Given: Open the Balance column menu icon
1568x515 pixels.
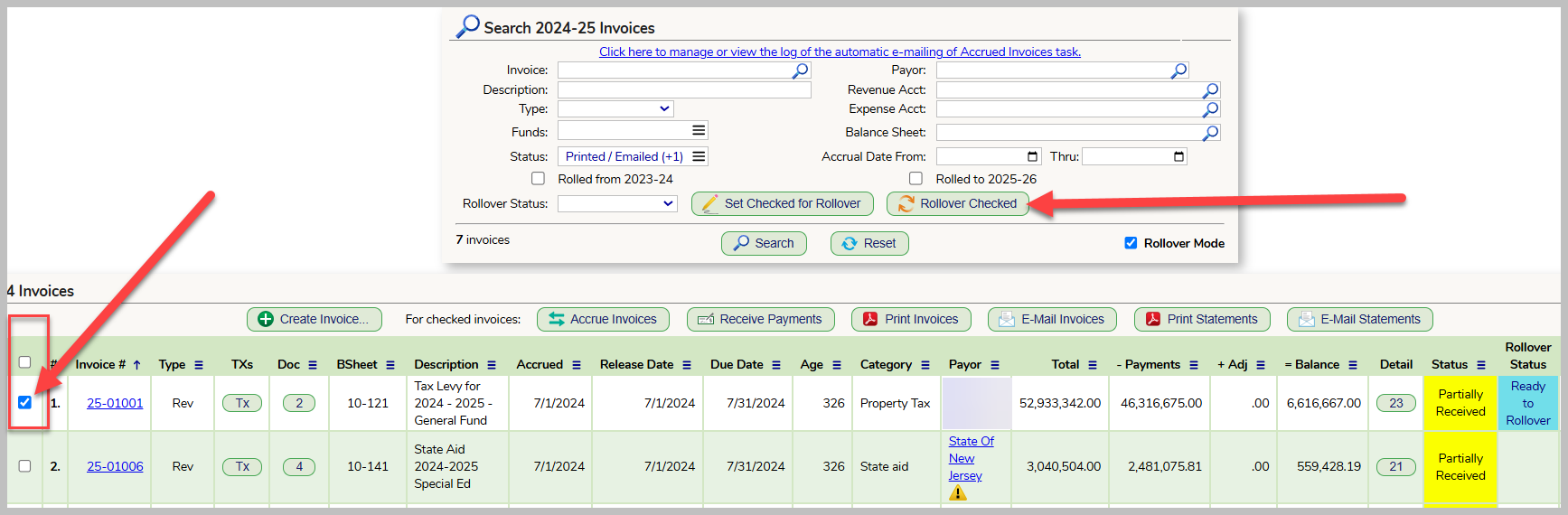Looking at the screenshot, I should [x=1353, y=365].
